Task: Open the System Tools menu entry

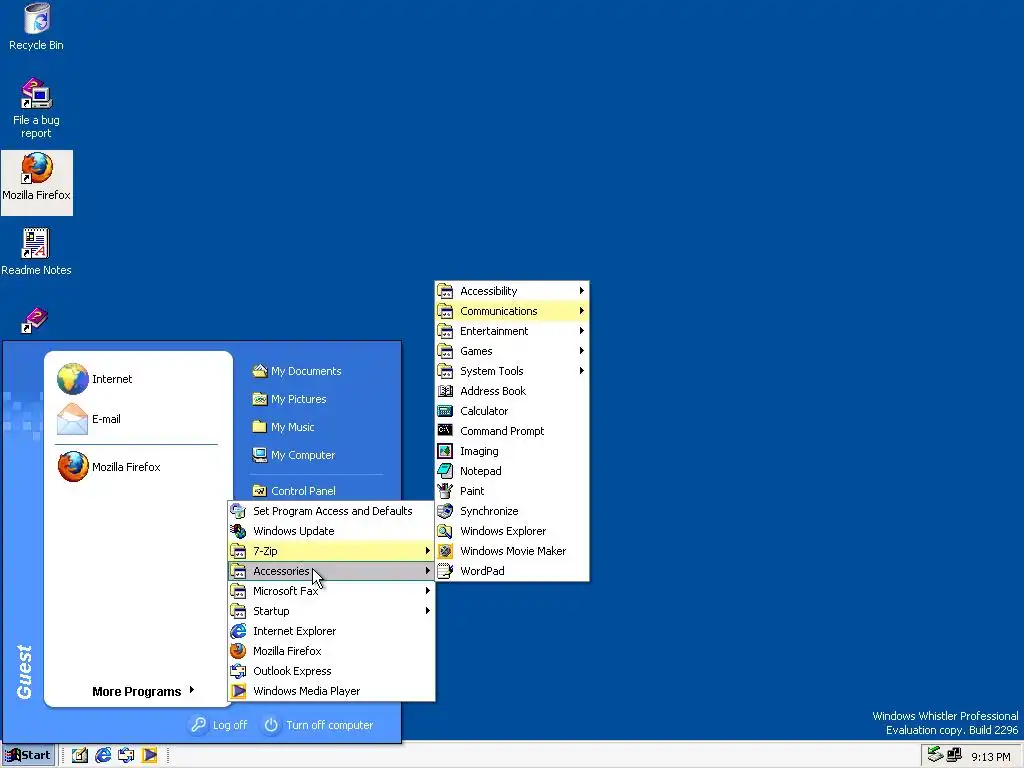Action: tap(512, 371)
